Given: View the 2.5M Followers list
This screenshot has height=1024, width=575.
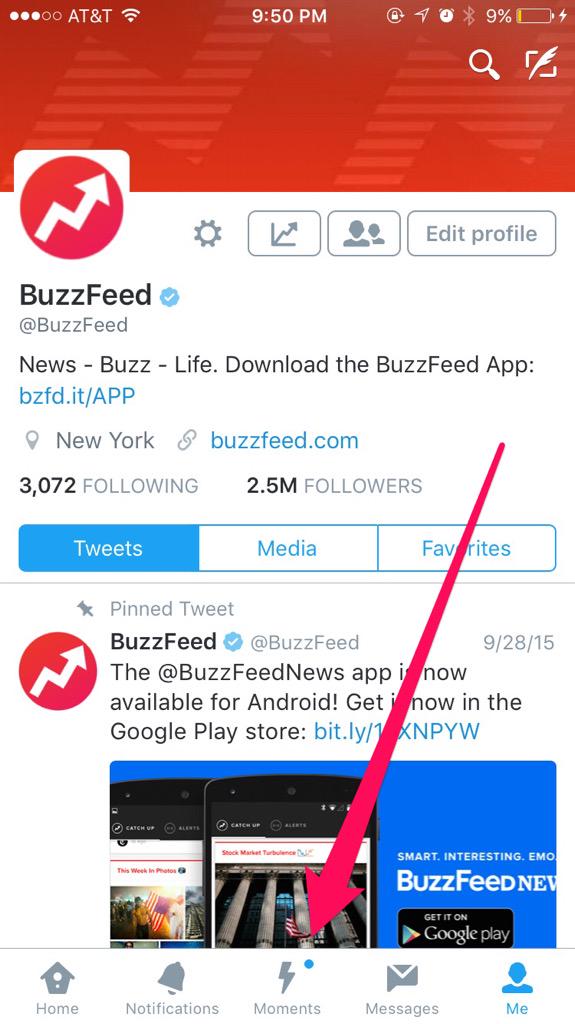Looking at the screenshot, I should click(x=334, y=486).
